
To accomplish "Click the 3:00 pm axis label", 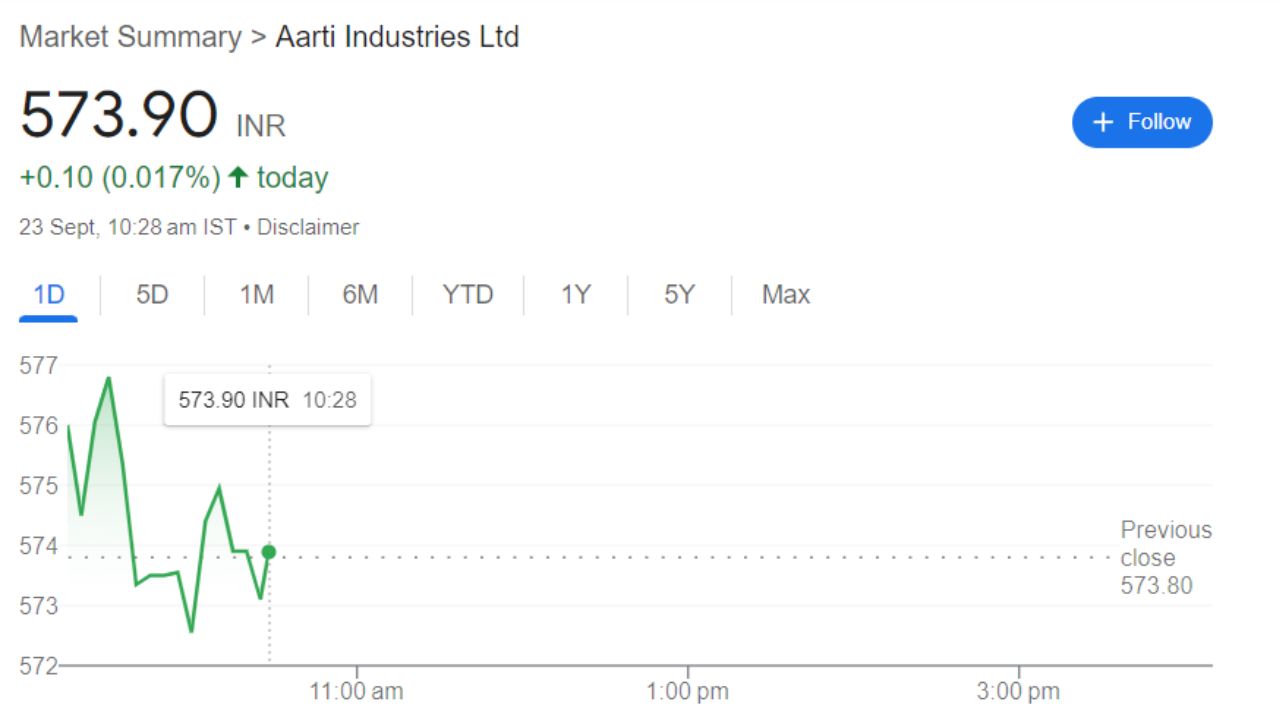I will pyautogui.click(x=1019, y=691).
